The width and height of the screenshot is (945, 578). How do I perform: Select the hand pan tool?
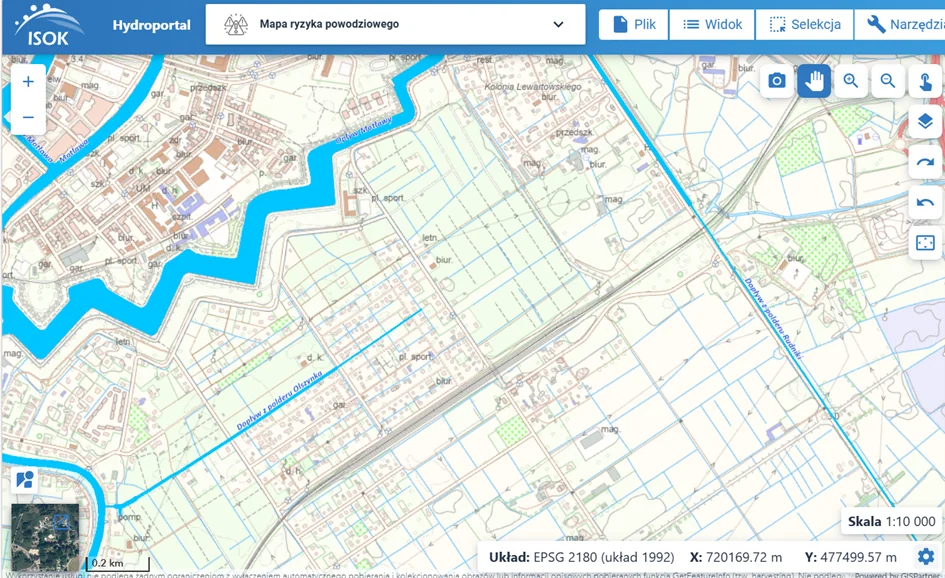click(x=814, y=81)
